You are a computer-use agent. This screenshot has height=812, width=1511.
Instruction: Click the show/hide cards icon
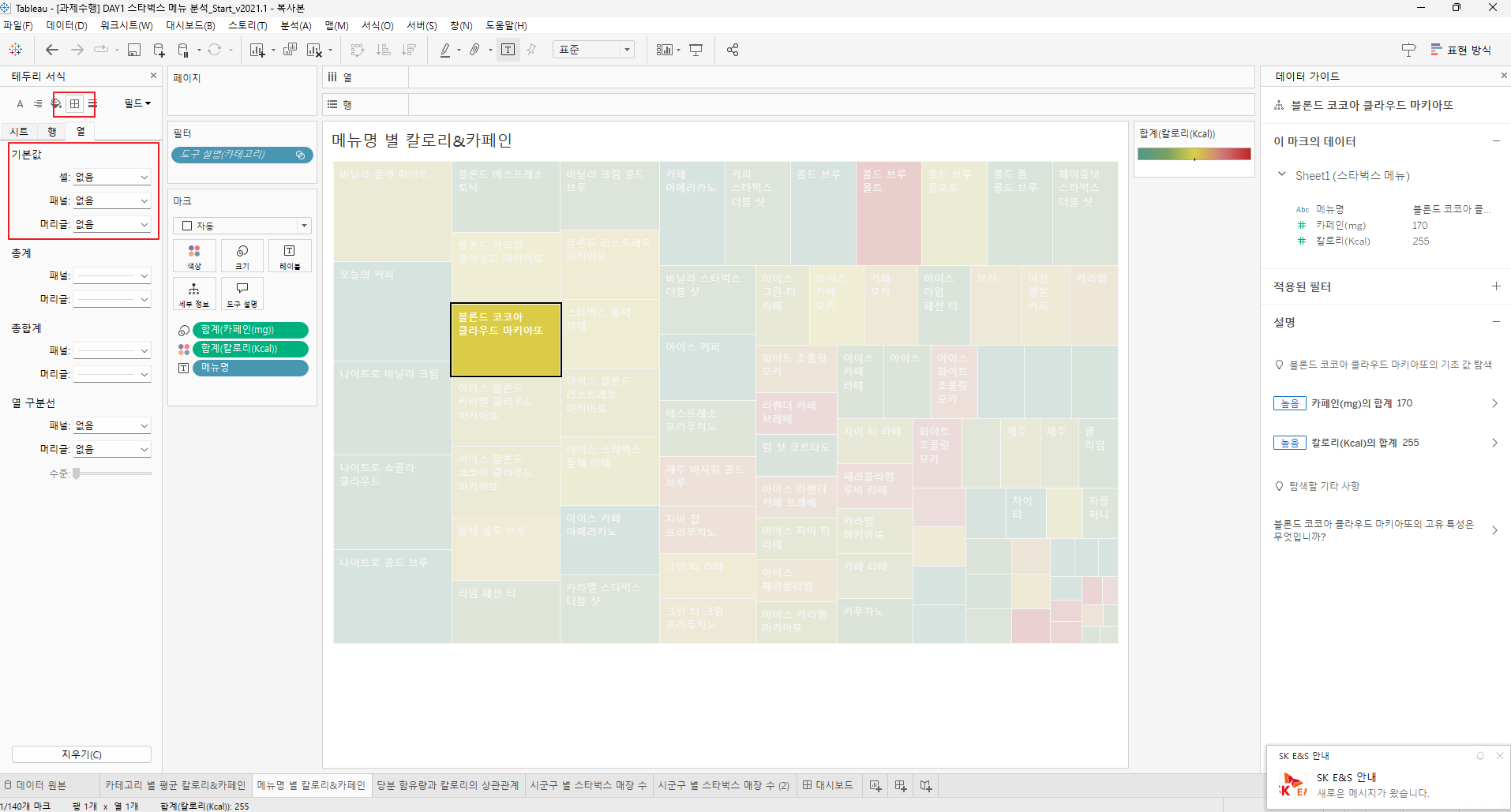[665, 50]
